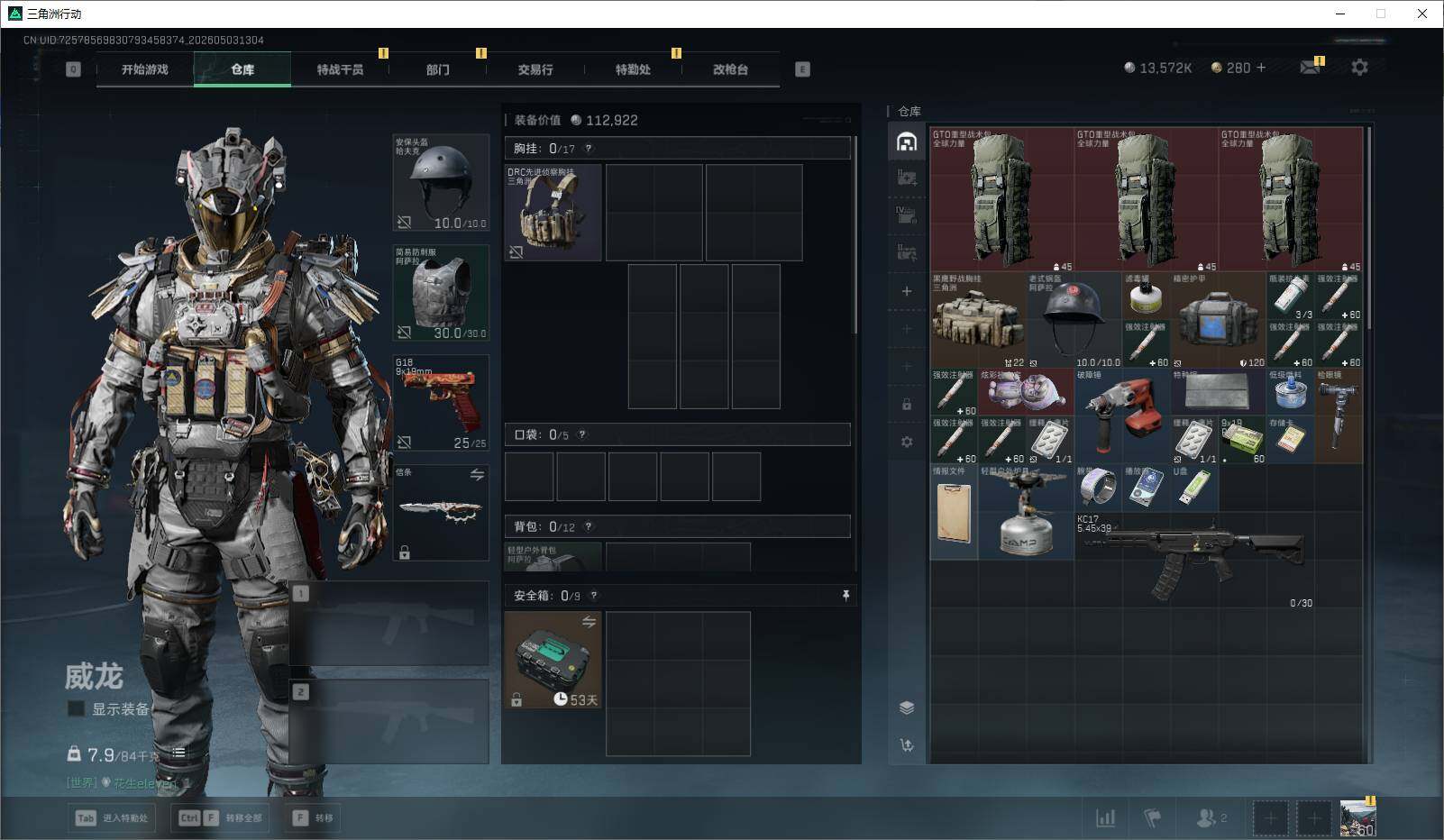Screen dimensions: 1444x840
Task: Click the swap icon on the safe box
Action: coord(589,622)
